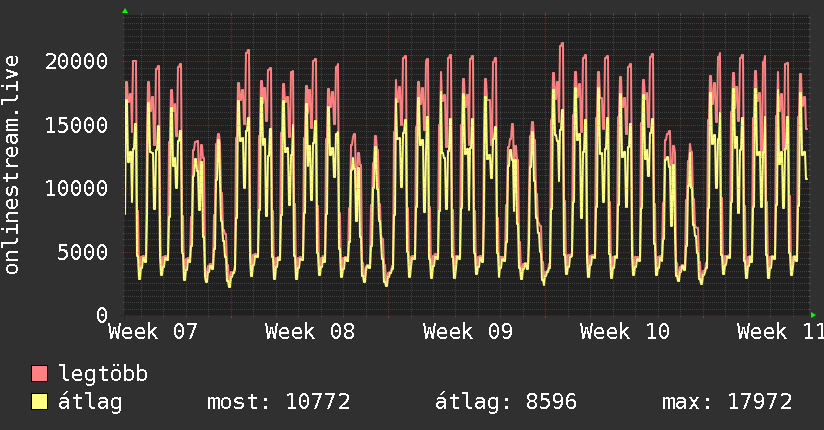Click the green arrow ending the x-axis
Screen dimensions: 824x430
pos(813,315)
